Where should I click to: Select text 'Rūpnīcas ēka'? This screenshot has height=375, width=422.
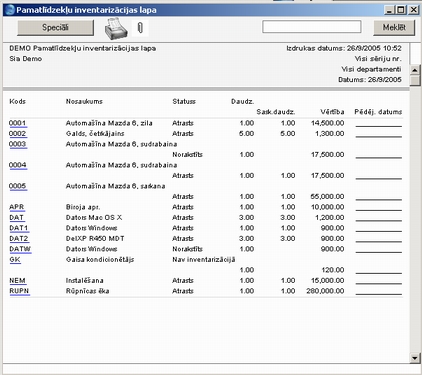[87, 291]
